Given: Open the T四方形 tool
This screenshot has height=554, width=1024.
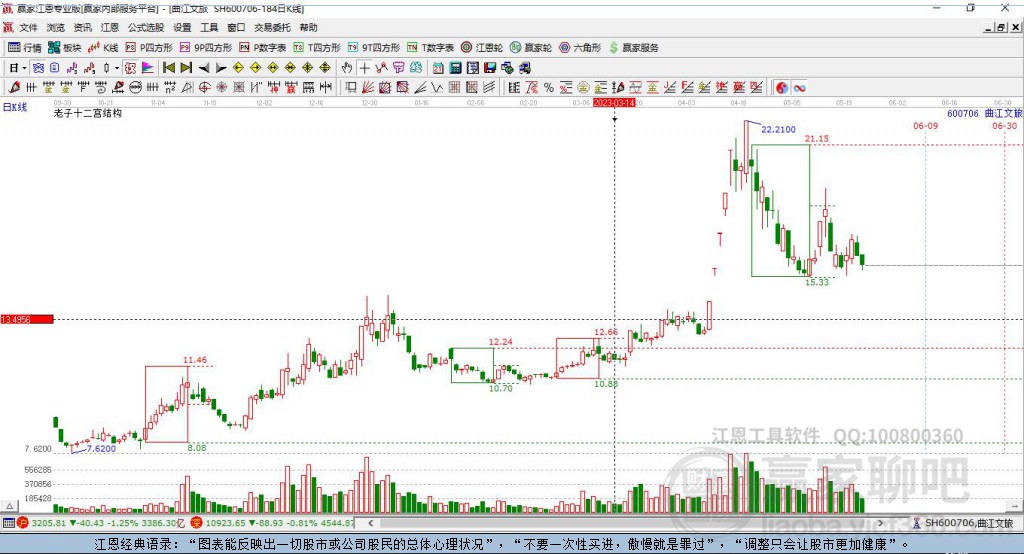Looking at the screenshot, I should tap(317, 48).
